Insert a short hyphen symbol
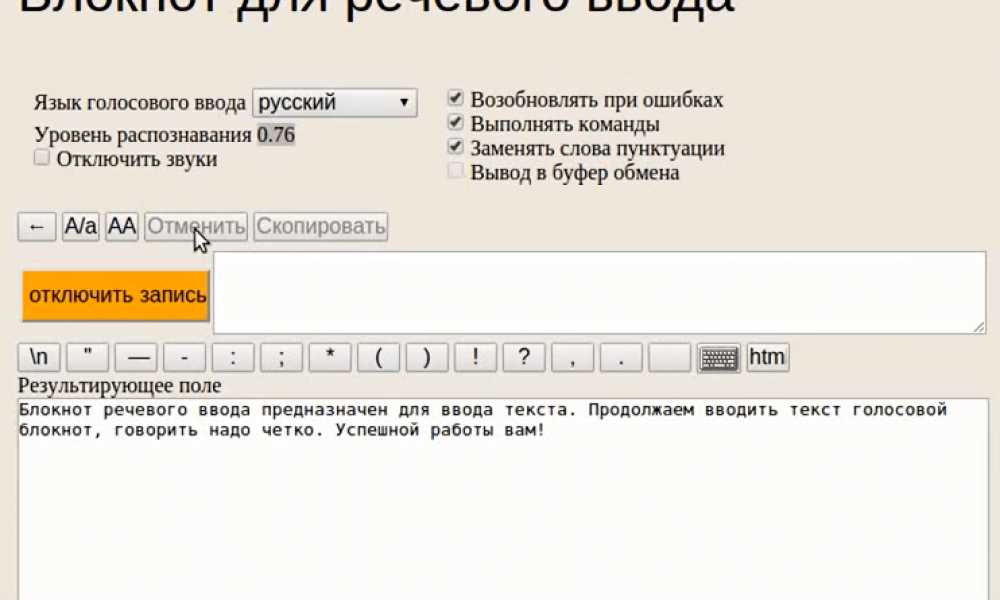This screenshot has height=600, width=1000. click(x=184, y=357)
